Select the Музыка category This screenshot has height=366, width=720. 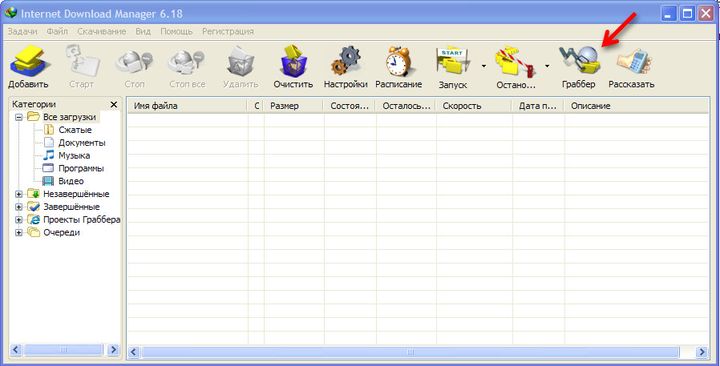tap(74, 156)
